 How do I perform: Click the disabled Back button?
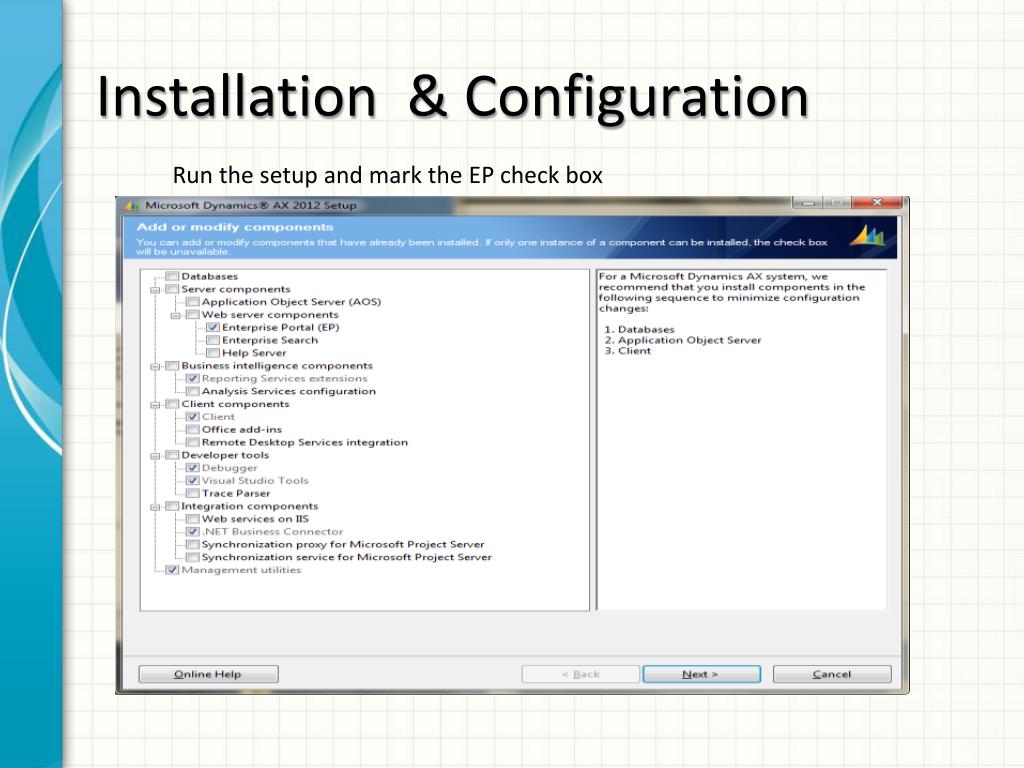pyautogui.click(x=581, y=674)
